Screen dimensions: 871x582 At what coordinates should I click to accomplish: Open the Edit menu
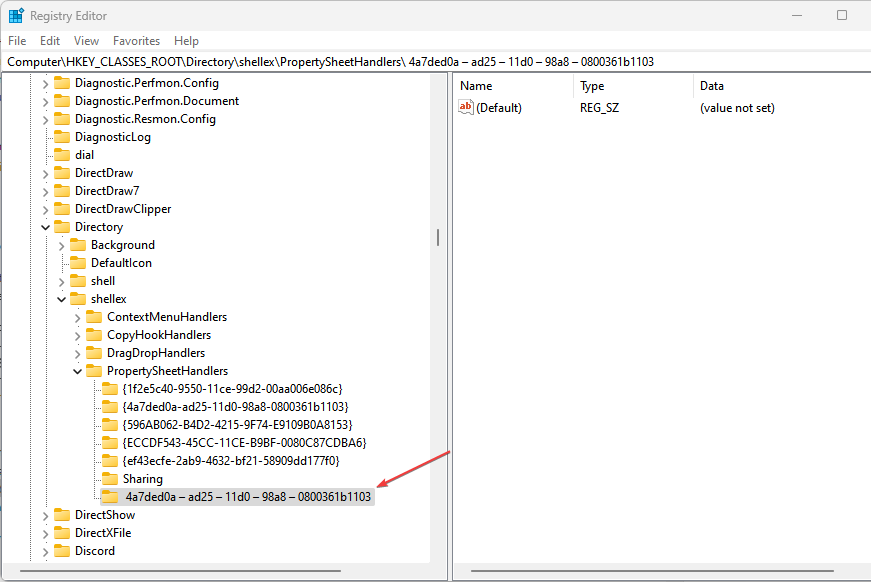[x=49, y=41]
